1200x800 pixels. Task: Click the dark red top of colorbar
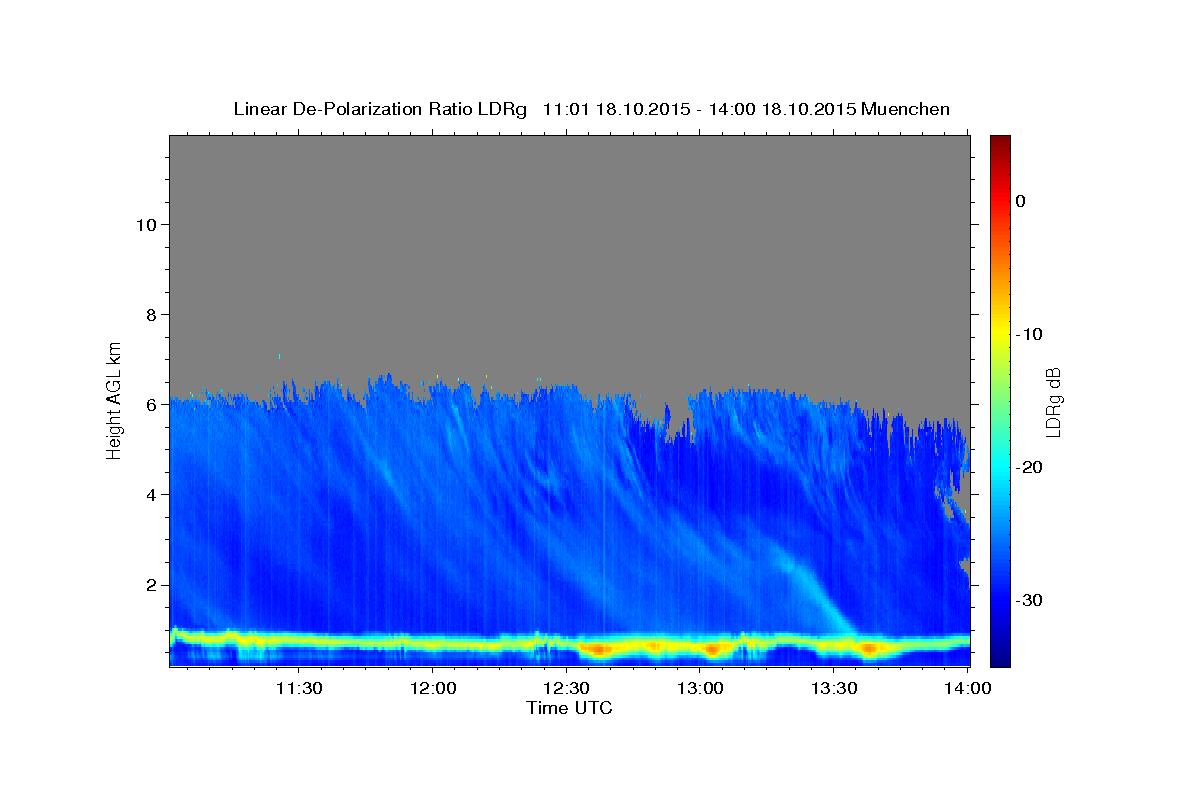[x=1000, y=142]
